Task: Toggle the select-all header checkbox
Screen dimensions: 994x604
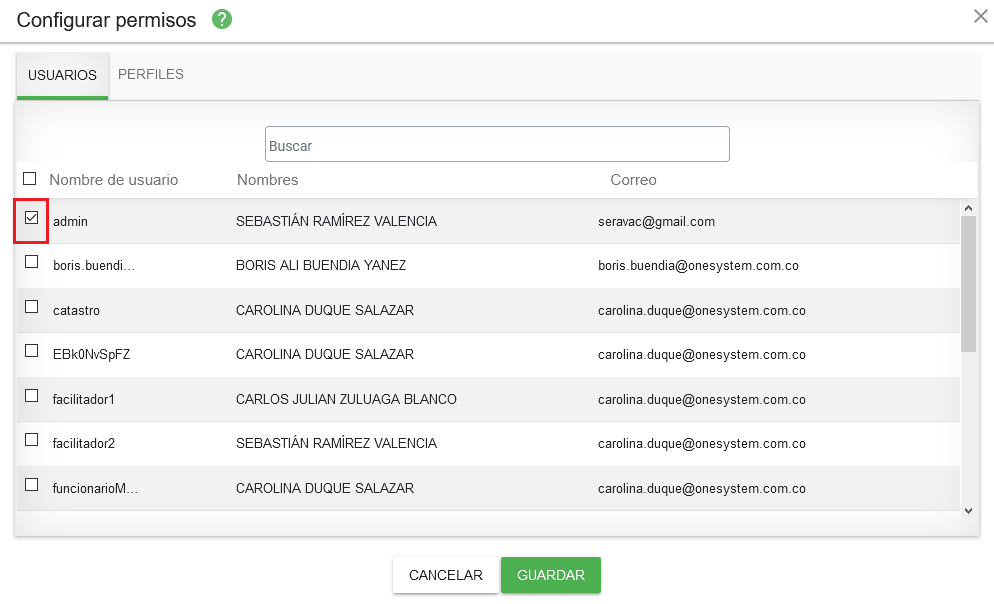Action: click(30, 179)
